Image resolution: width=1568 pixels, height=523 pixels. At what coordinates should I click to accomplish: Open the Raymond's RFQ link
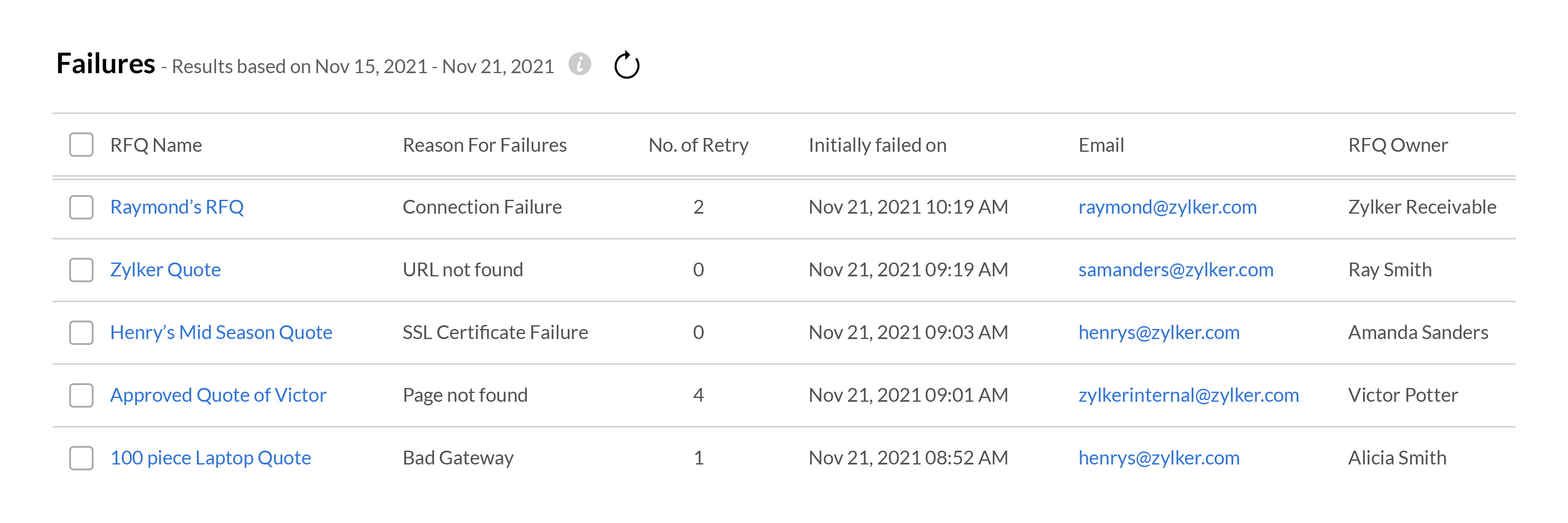point(176,207)
